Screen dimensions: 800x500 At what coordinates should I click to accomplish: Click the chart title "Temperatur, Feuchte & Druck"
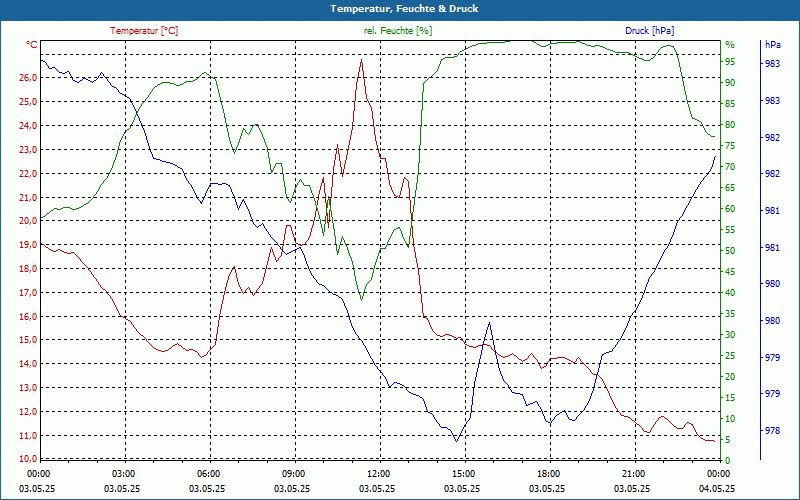click(x=404, y=9)
